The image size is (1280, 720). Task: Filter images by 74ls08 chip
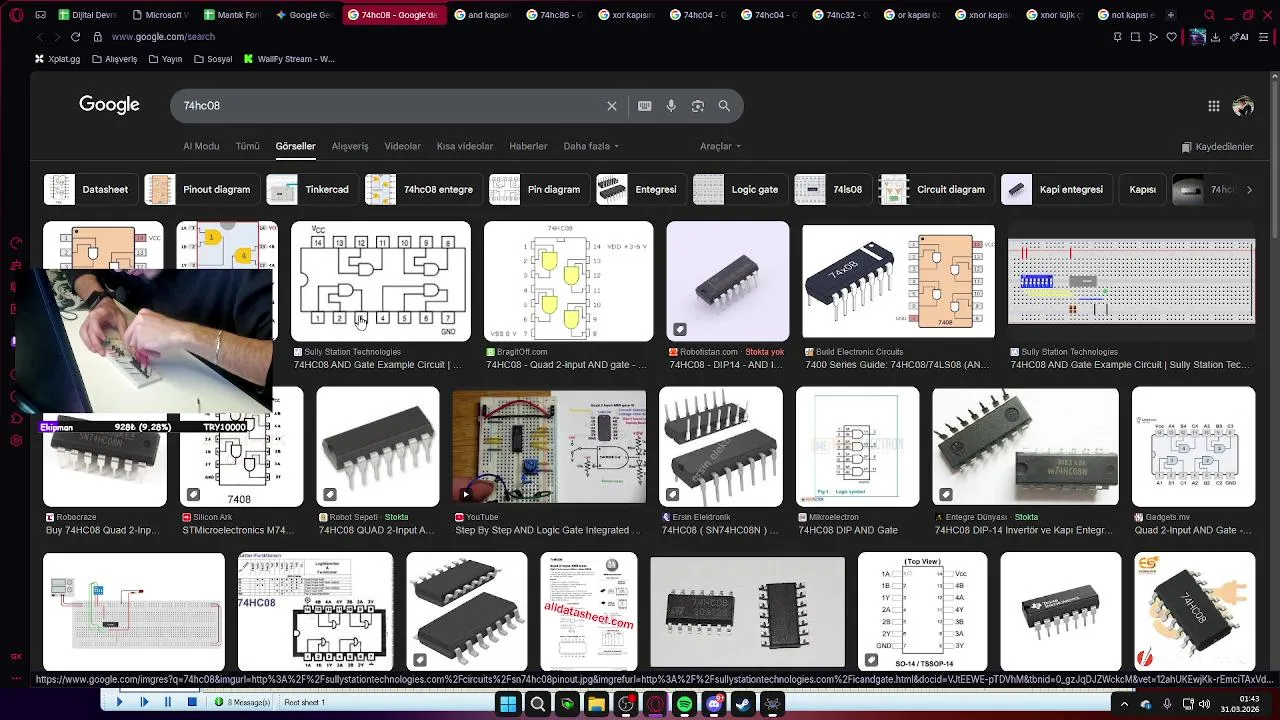pos(832,189)
